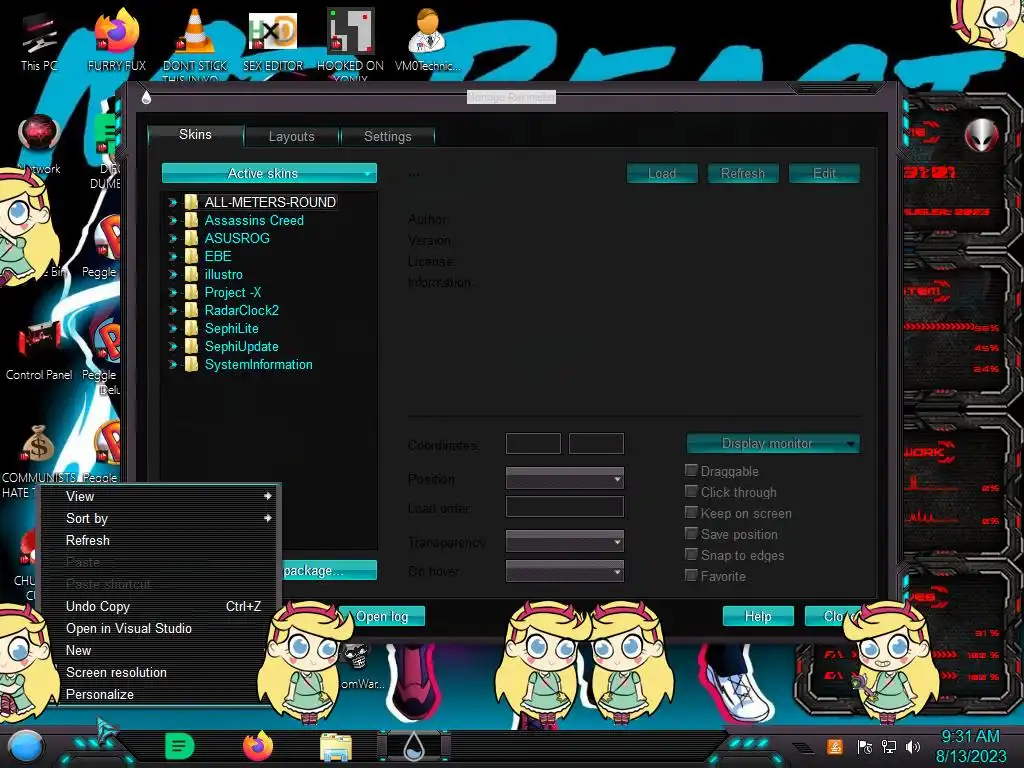Toggle the Draggable checkbox
The height and width of the screenshot is (768, 1024).
(691, 470)
